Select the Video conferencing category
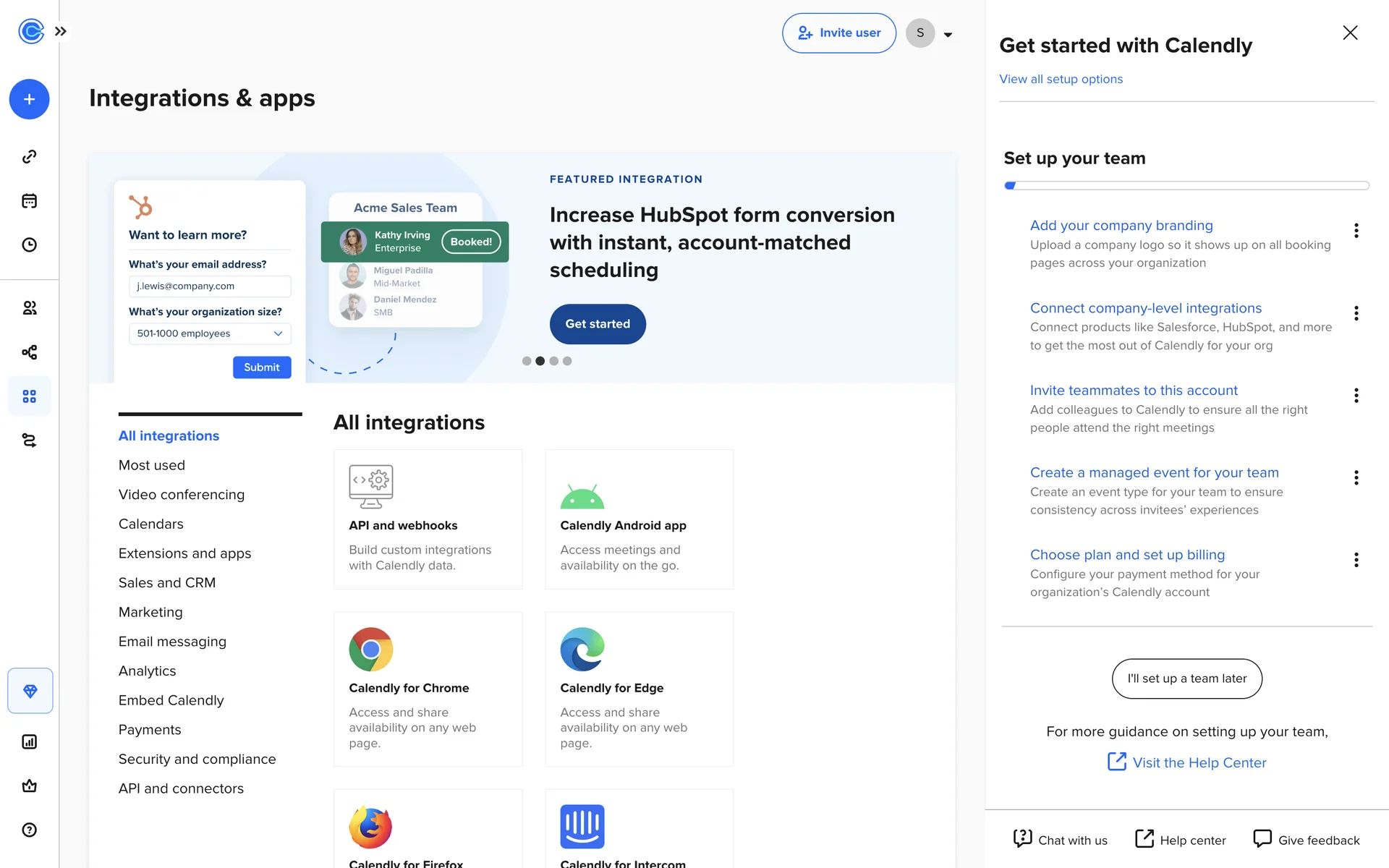Image resolution: width=1389 pixels, height=868 pixels. point(182,495)
